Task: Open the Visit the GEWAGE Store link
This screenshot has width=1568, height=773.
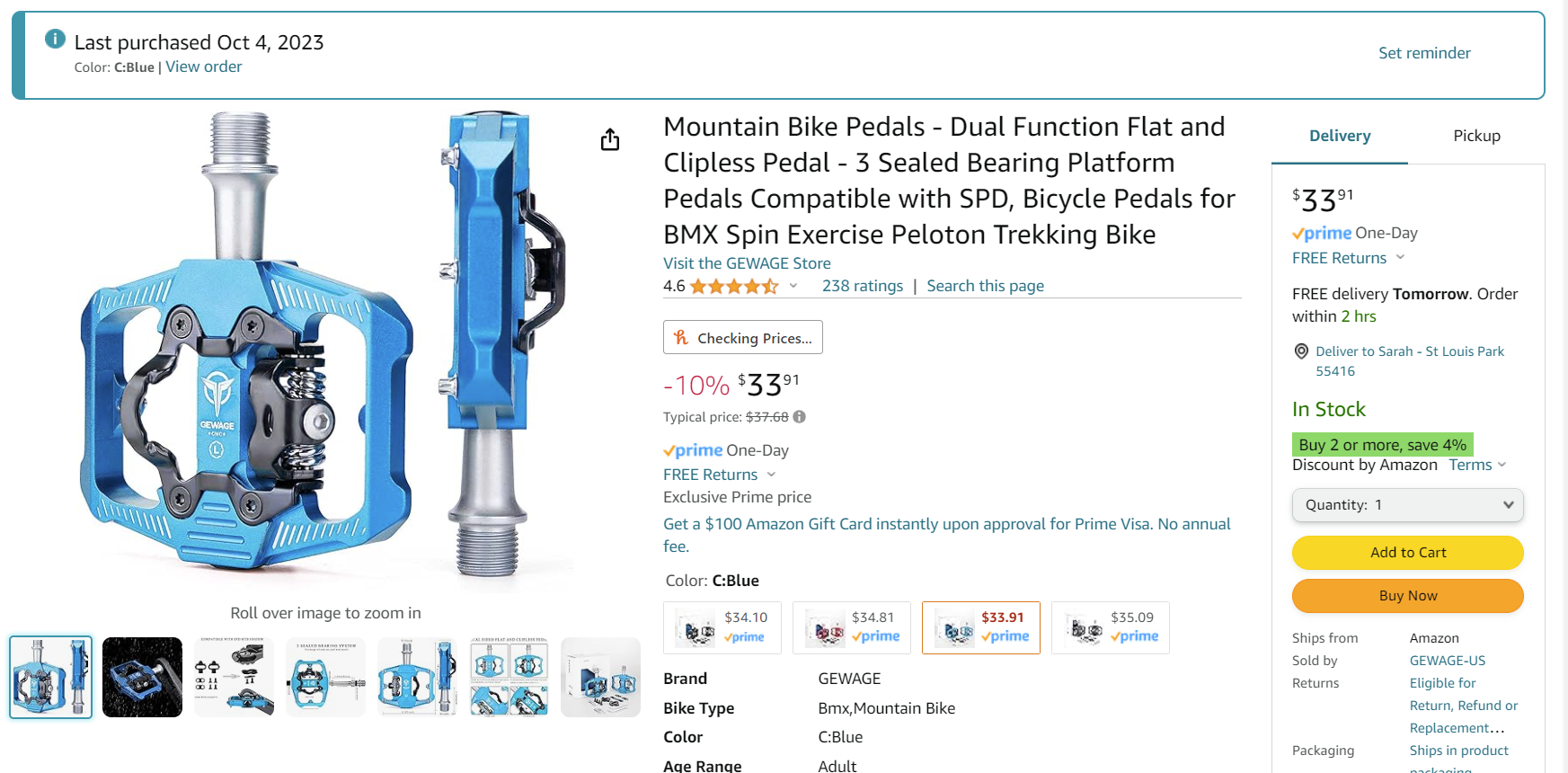Action: pos(746,263)
